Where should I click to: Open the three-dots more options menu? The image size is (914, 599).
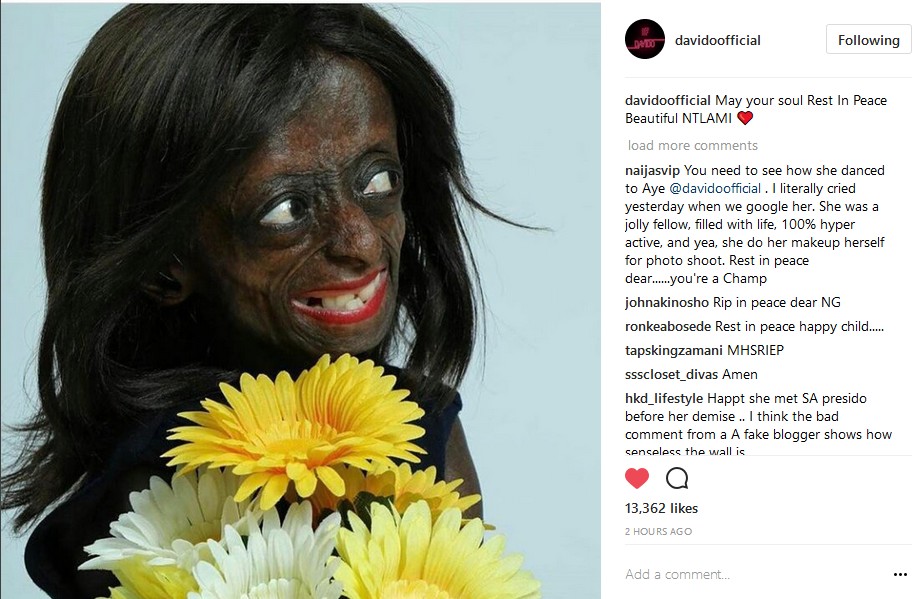pos(900,575)
